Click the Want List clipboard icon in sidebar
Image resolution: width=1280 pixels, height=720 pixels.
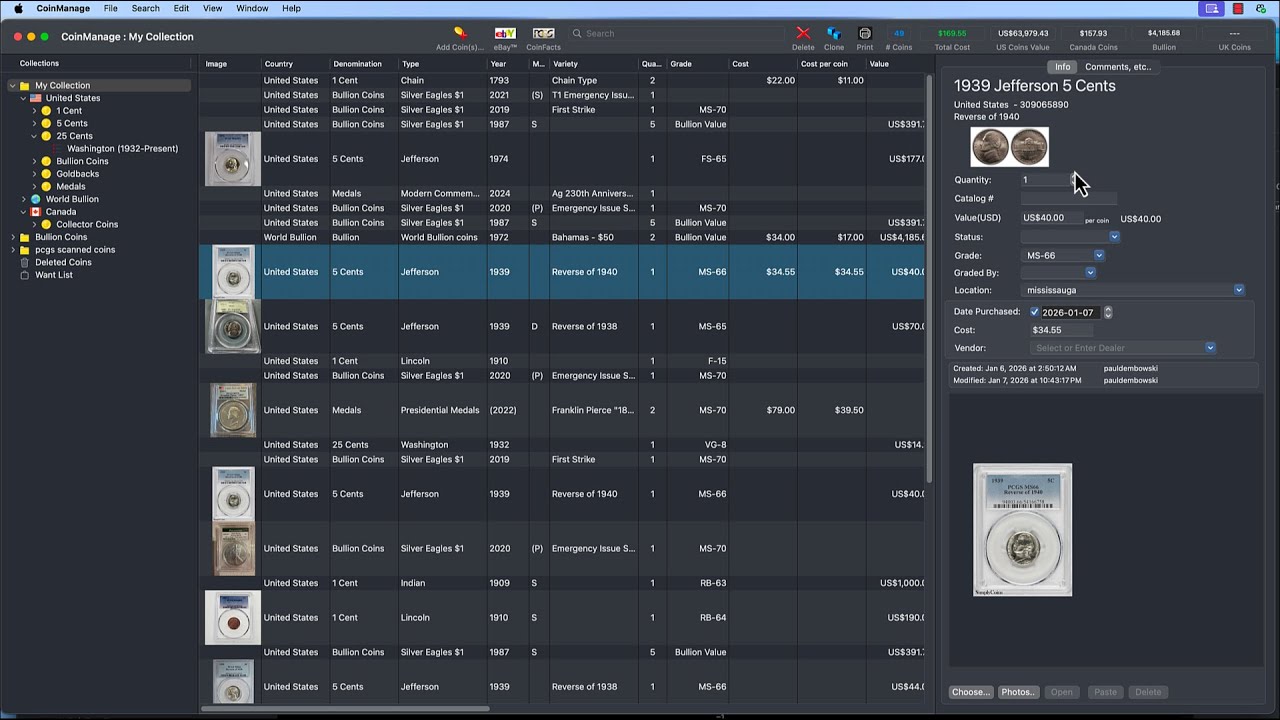pos(25,275)
